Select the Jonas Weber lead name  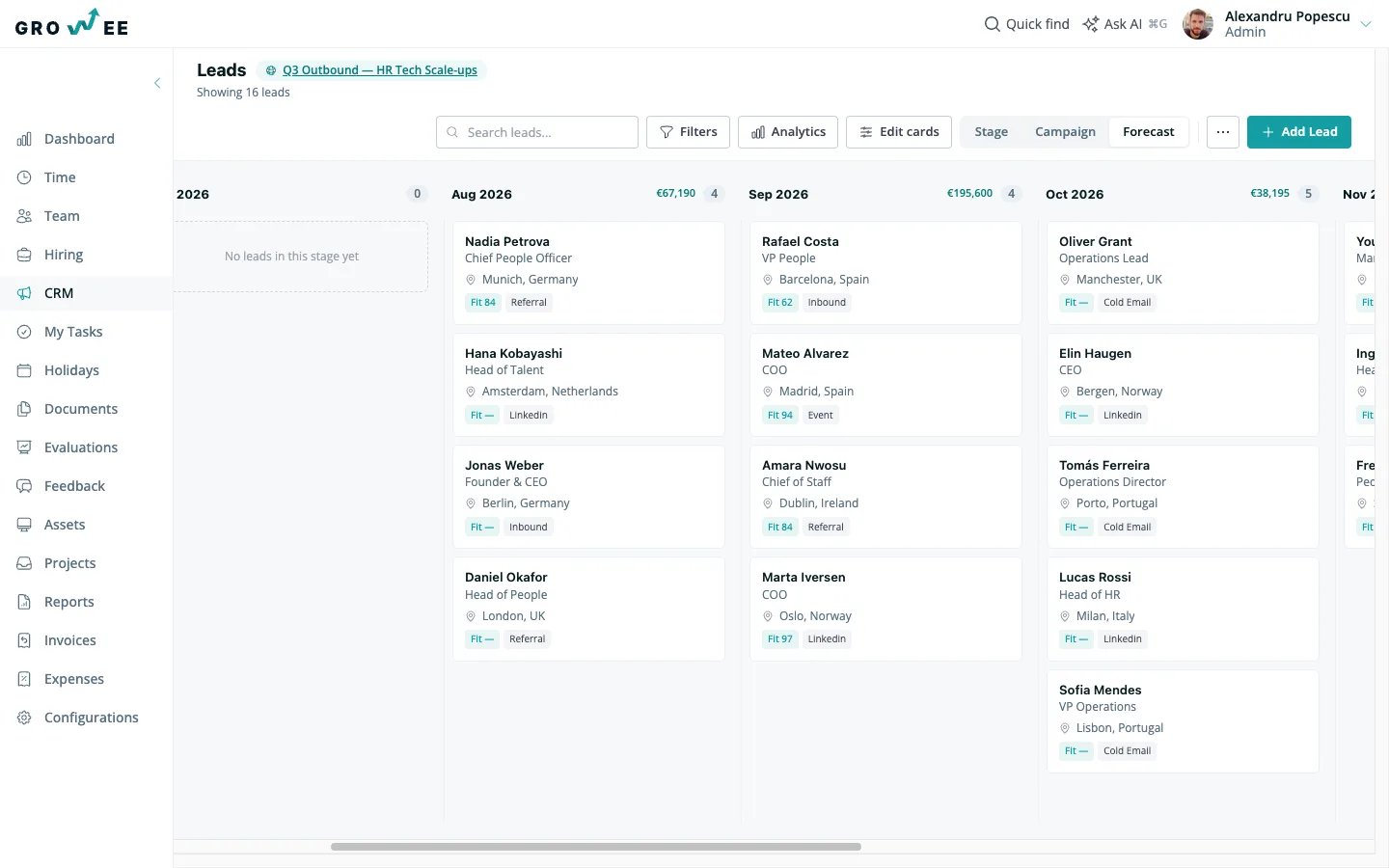point(504,466)
